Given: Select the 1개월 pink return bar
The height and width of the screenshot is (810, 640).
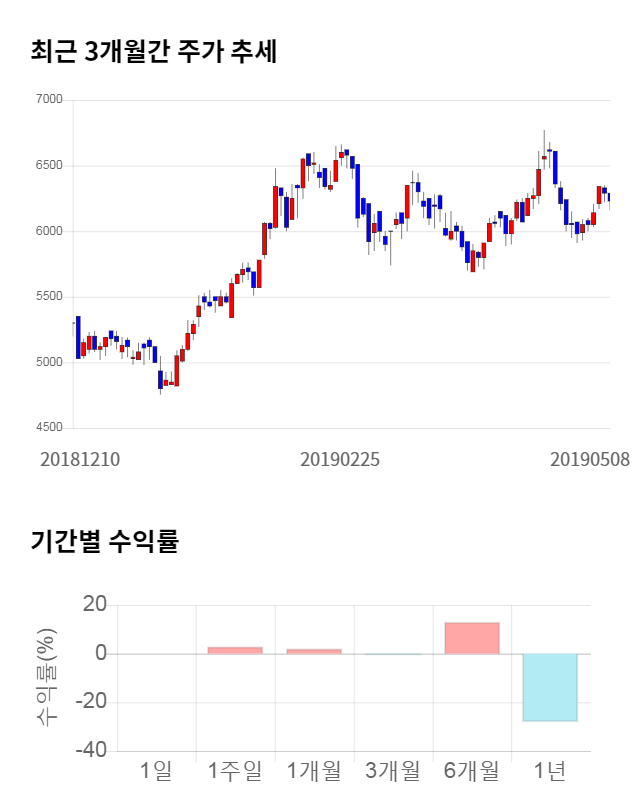Looking at the screenshot, I should coord(314,651).
